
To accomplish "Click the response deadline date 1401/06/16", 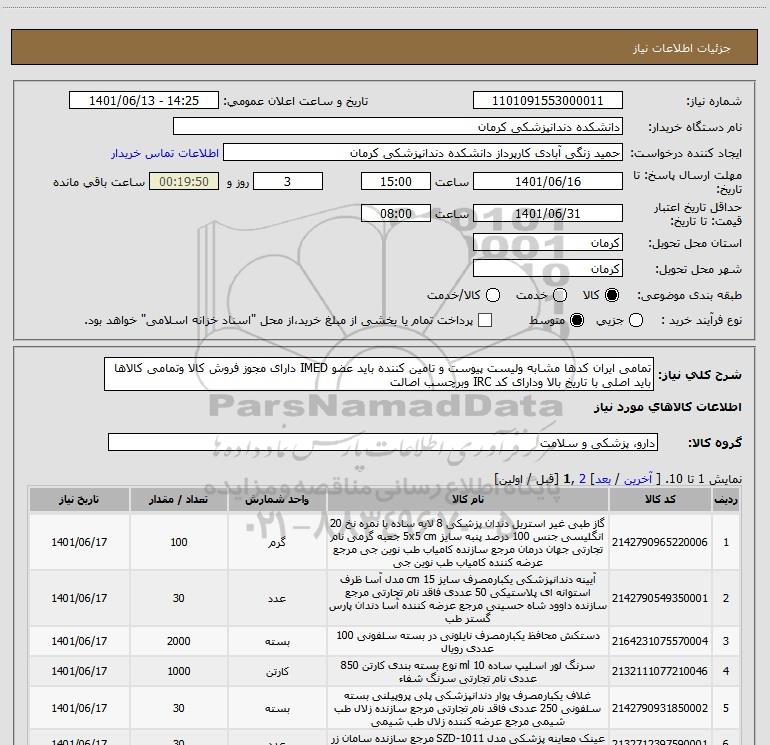I will 548,182.
